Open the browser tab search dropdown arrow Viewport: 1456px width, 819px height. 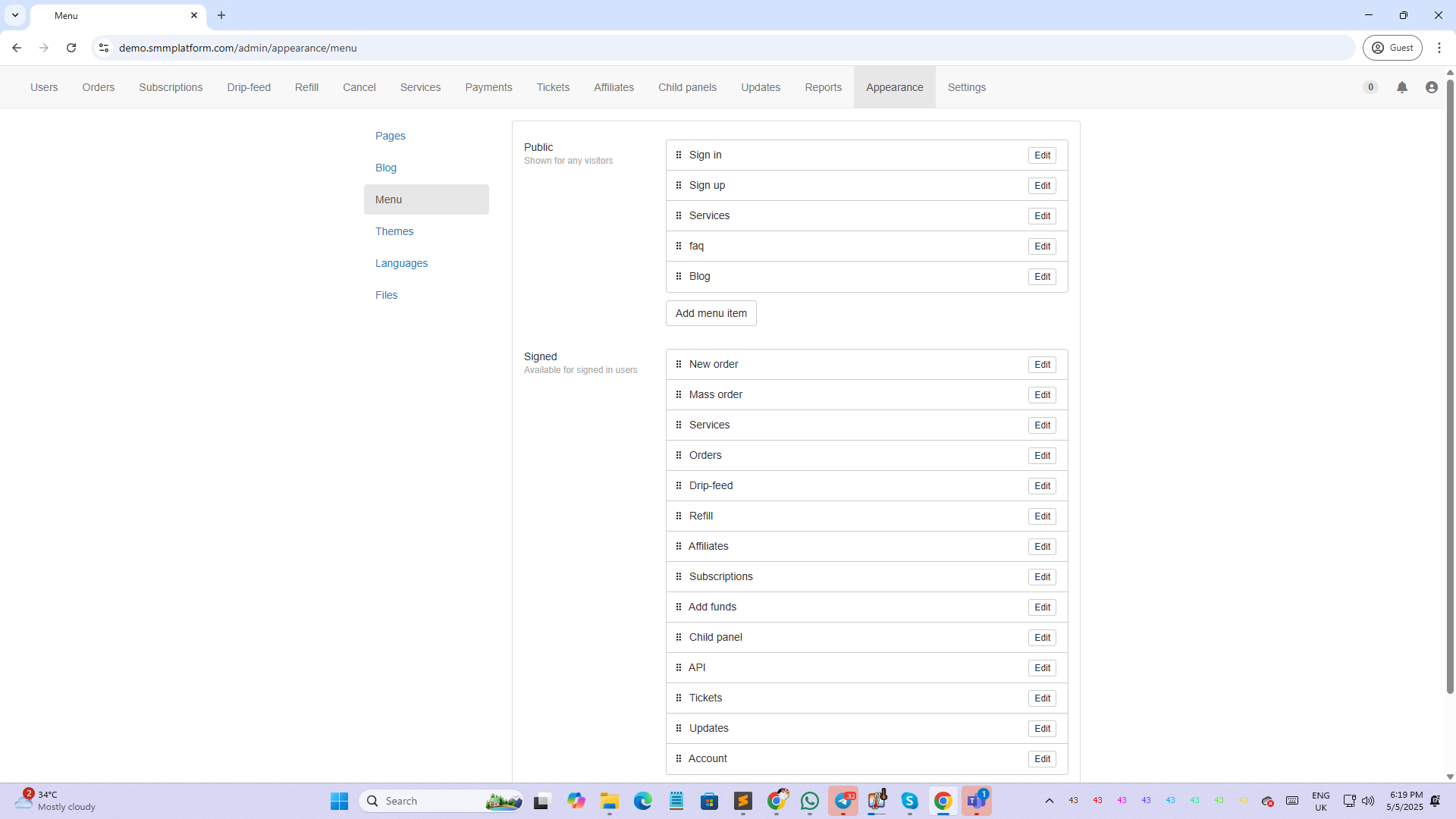coord(15,15)
